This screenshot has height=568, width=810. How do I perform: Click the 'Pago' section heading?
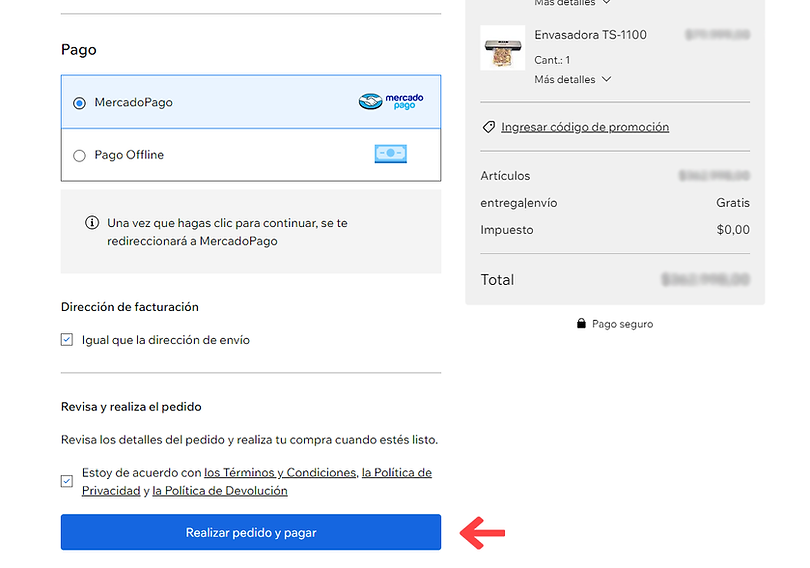pyautogui.click(x=79, y=50)
